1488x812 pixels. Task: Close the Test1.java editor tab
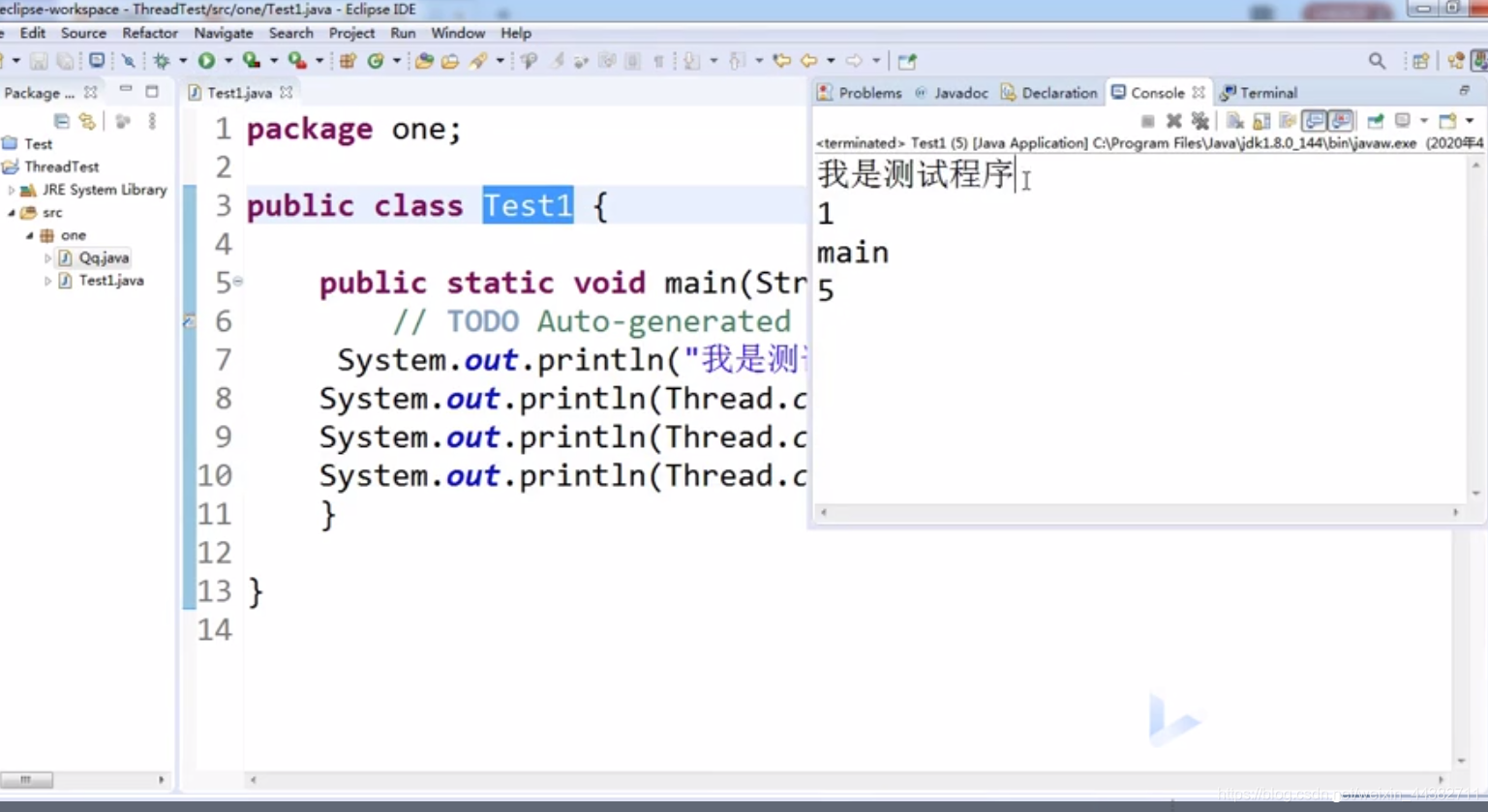click(287, 93)
